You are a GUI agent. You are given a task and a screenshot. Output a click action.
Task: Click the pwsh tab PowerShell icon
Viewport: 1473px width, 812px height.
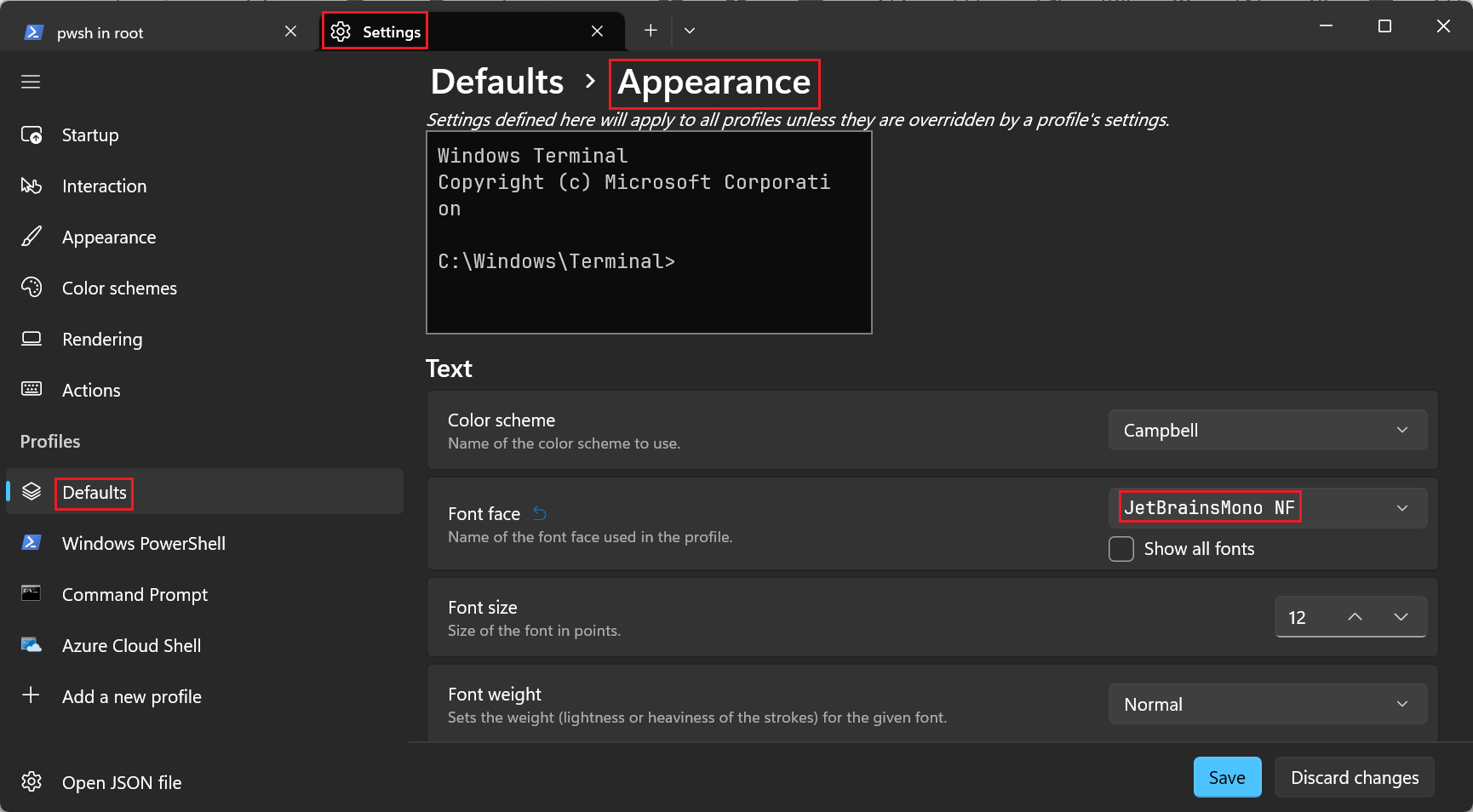[33, 32]
